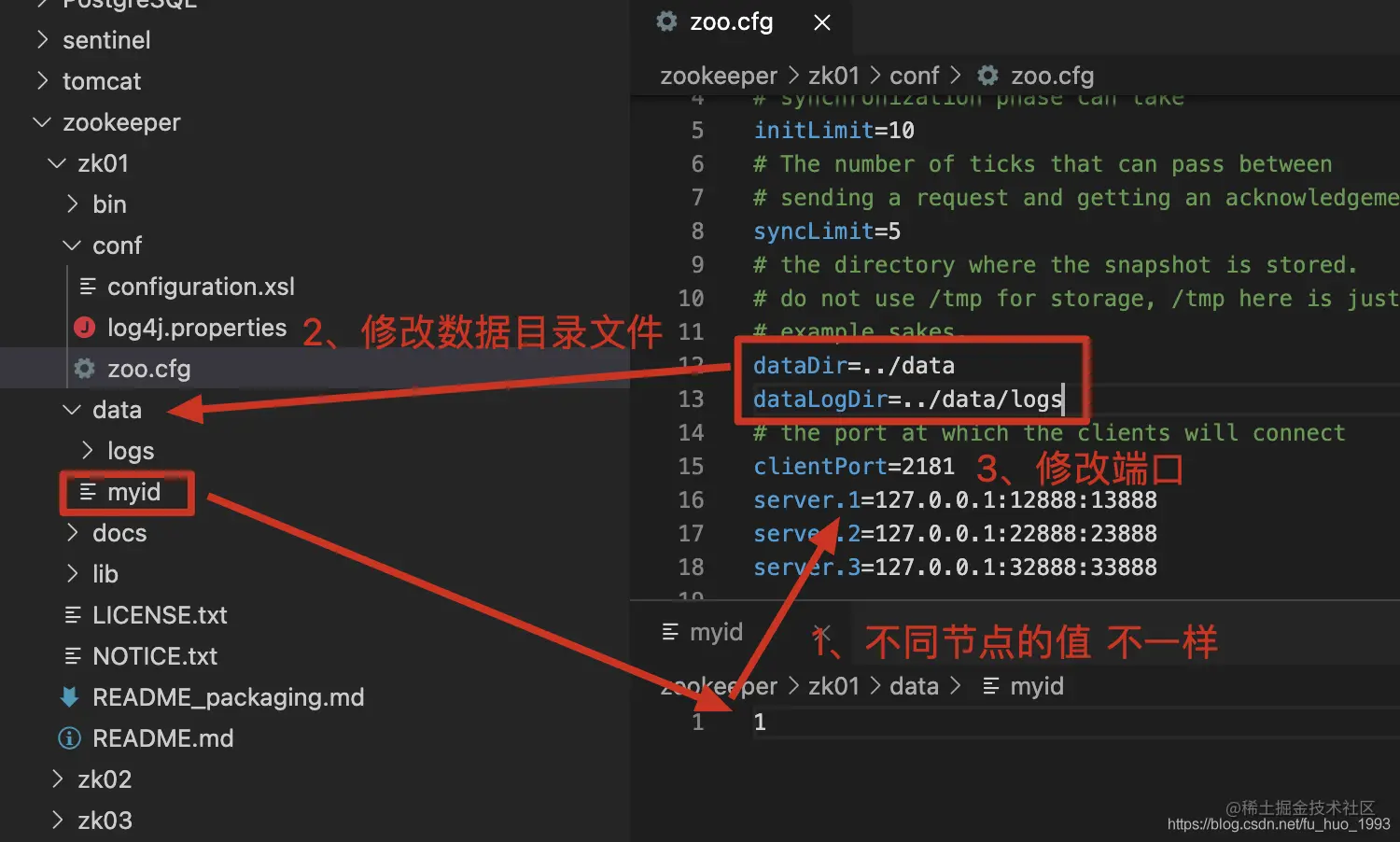The height and width of the screenshot is (842, 1400).
Task: Click the README_packaging.md markdown icon
Action: point(70,697)
